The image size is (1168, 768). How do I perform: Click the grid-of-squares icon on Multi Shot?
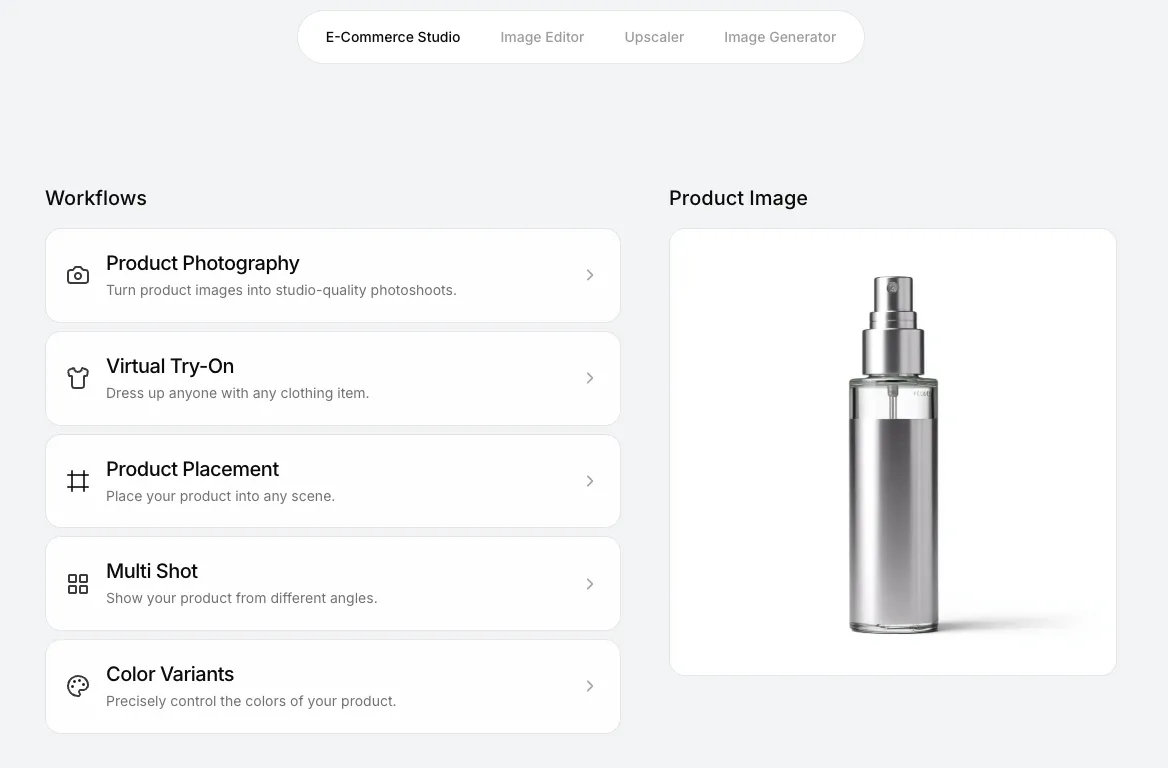[x=77, y=583]
